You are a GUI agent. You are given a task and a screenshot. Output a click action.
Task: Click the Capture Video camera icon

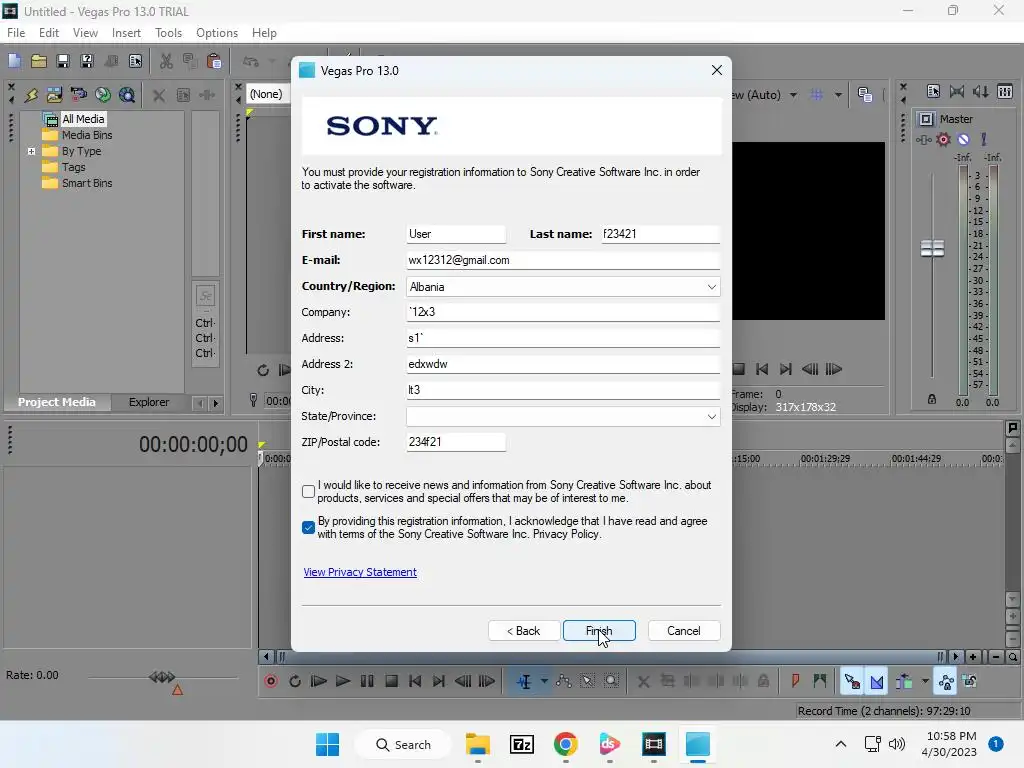pos(78,95)
